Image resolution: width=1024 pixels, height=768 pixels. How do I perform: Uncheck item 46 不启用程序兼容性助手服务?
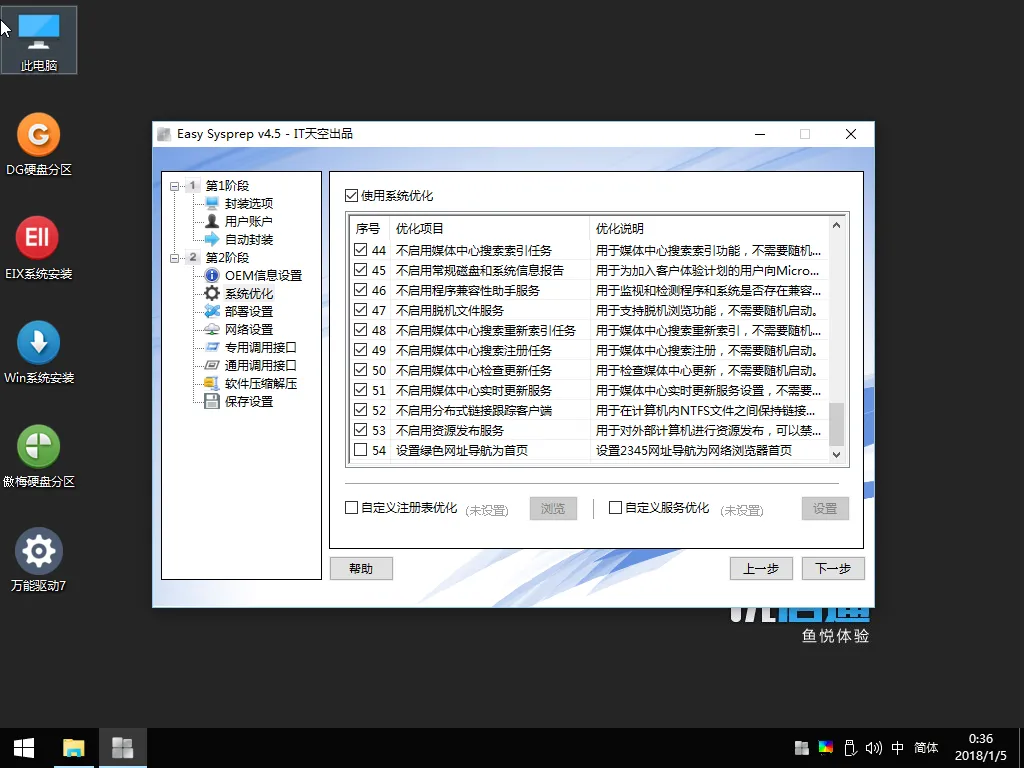click(360, 289)
